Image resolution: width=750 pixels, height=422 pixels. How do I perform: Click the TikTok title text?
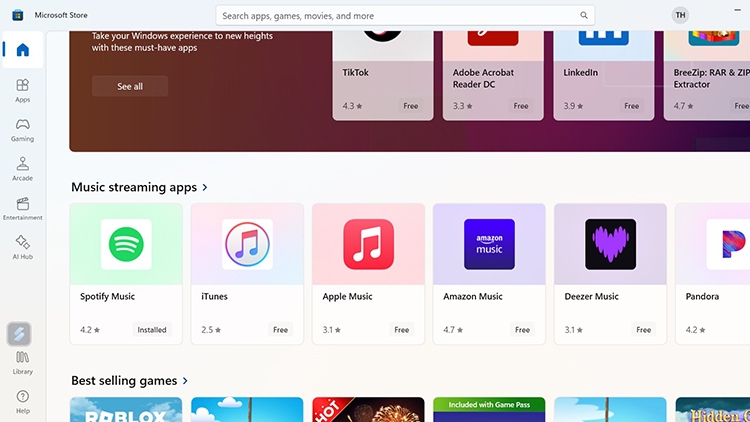355,73
